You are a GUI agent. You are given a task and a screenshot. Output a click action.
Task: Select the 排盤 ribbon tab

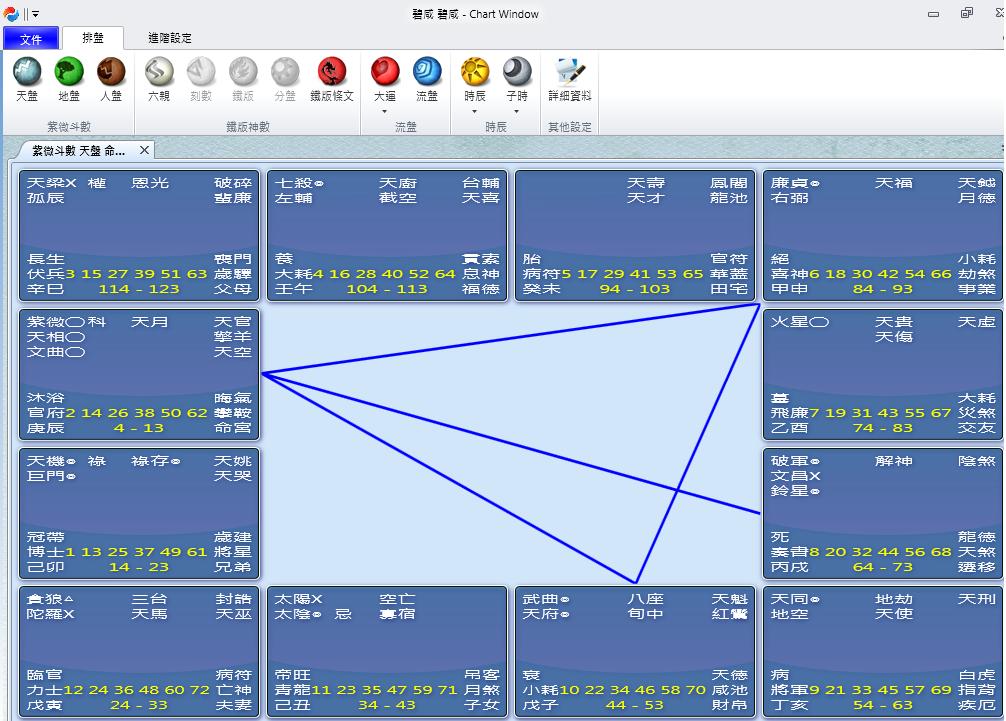pyautogui.click(x=92, y=39)
